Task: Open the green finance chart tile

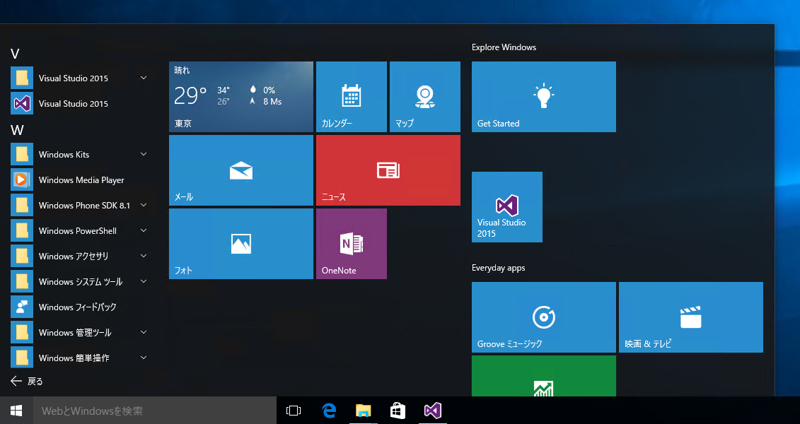Action: pyautogui.click(x=544, y=376)
